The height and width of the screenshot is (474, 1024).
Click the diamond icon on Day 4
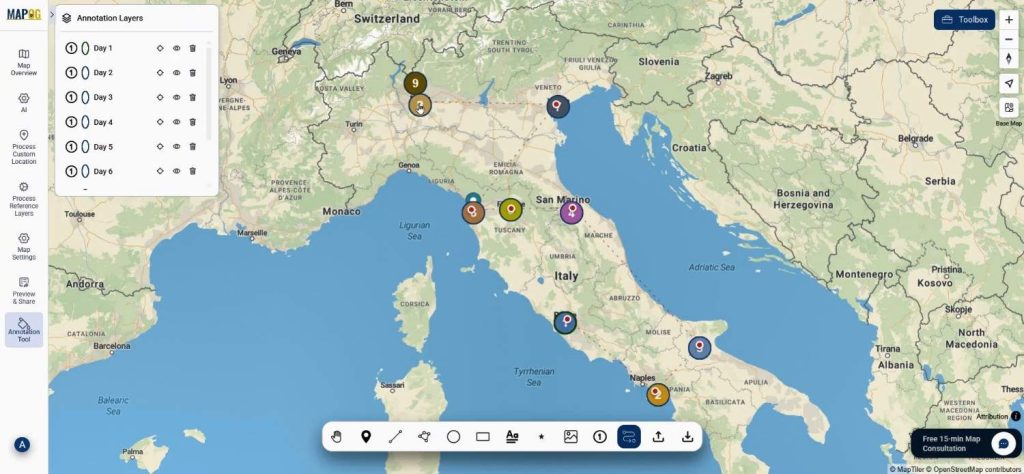tap(160, 122)
